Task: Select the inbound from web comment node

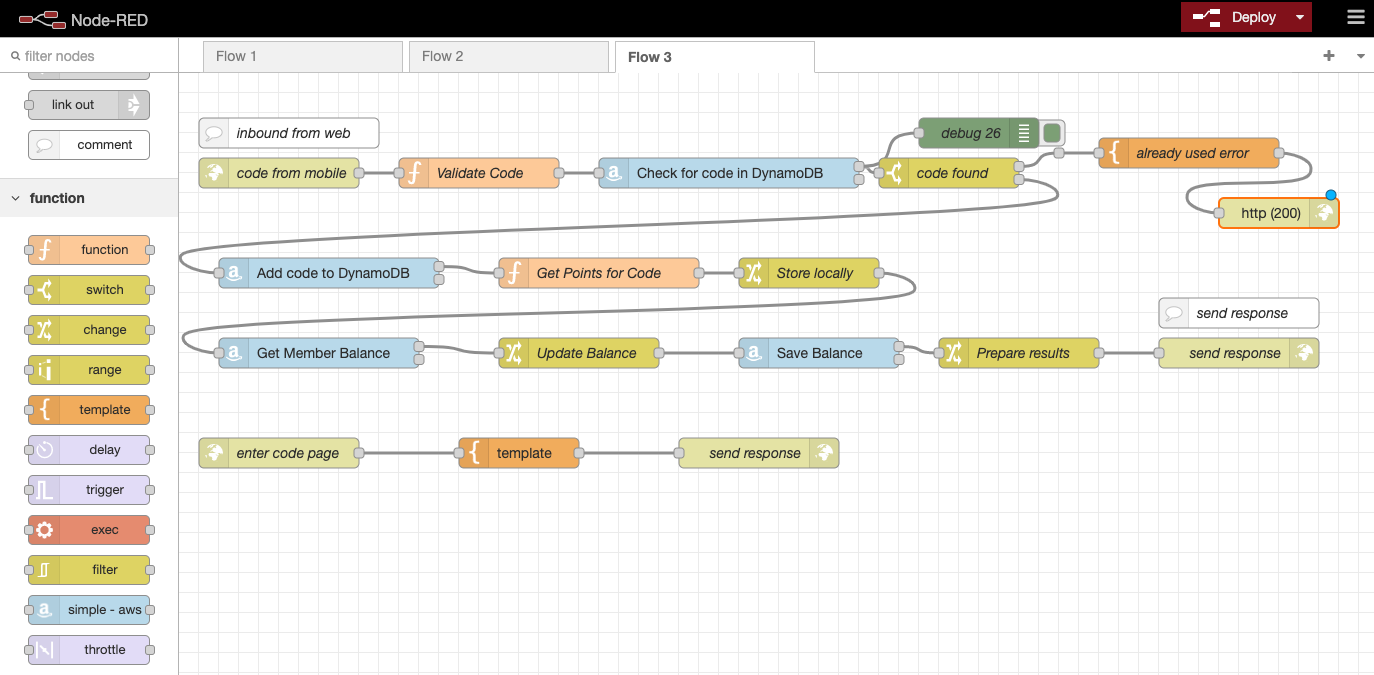Action: pyautogui.click(x=289, y=133)
